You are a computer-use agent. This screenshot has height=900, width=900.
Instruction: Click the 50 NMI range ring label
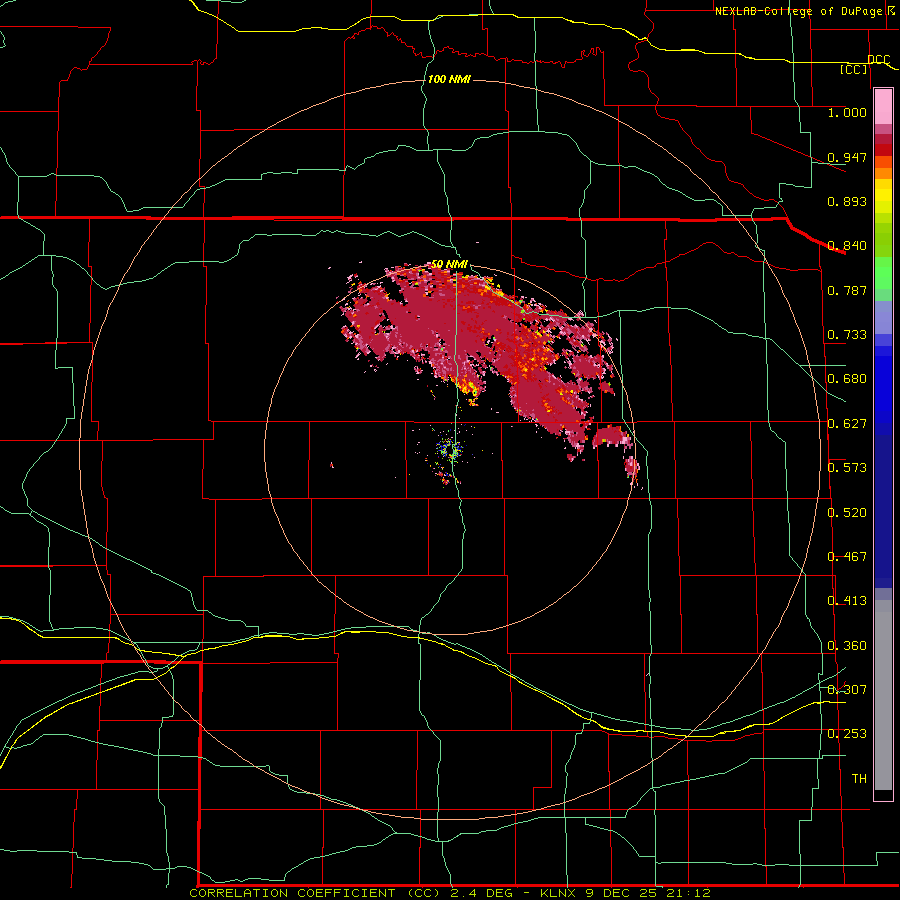pyautogui.click(x=449, y=264)
